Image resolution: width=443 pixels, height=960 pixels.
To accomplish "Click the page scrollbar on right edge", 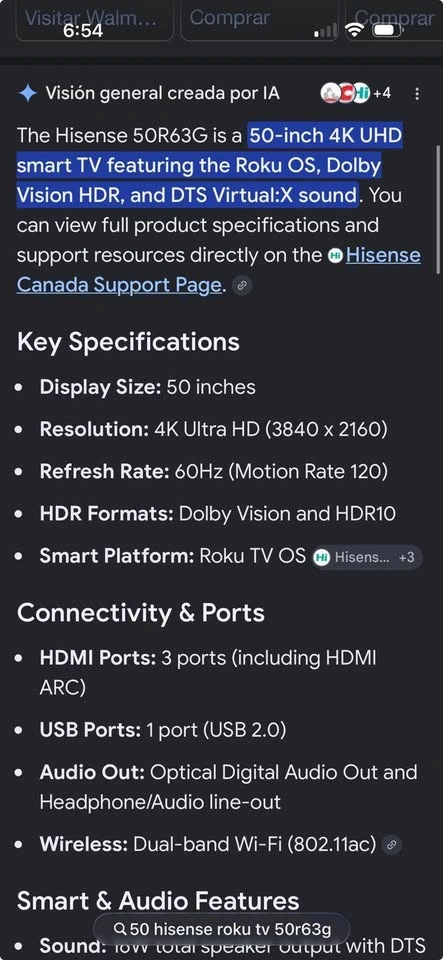I will click(x=438, y=208).
